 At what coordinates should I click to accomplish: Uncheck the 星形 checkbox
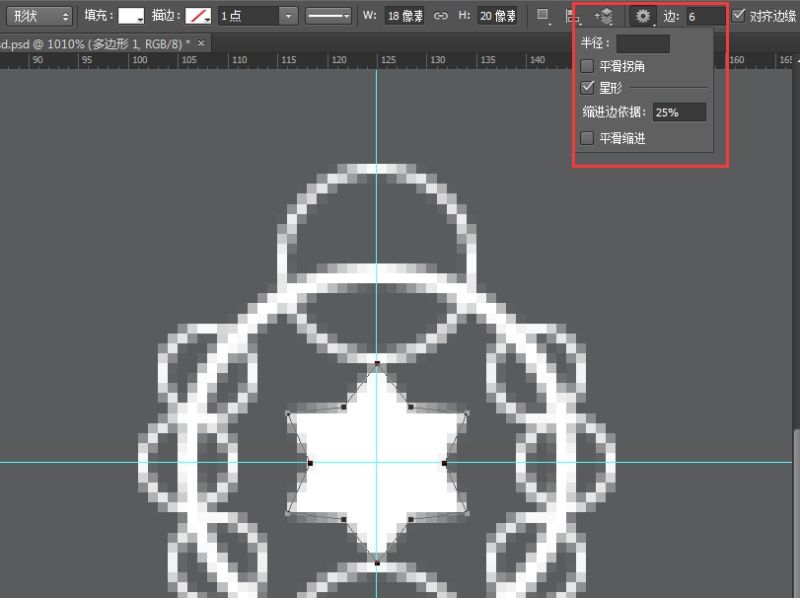tap(587, 87)
